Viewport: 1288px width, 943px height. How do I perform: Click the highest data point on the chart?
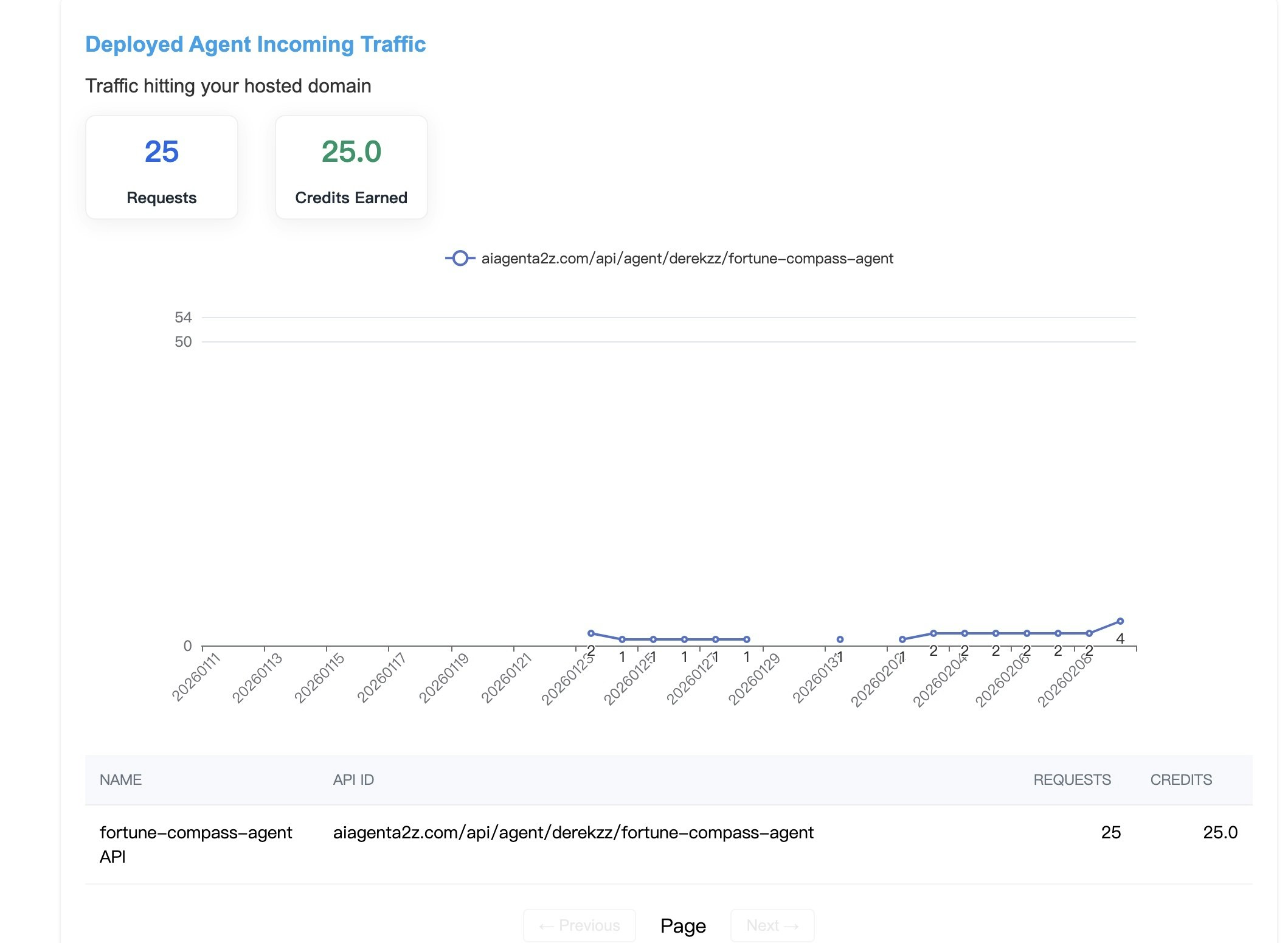(x=1122, y=622)
